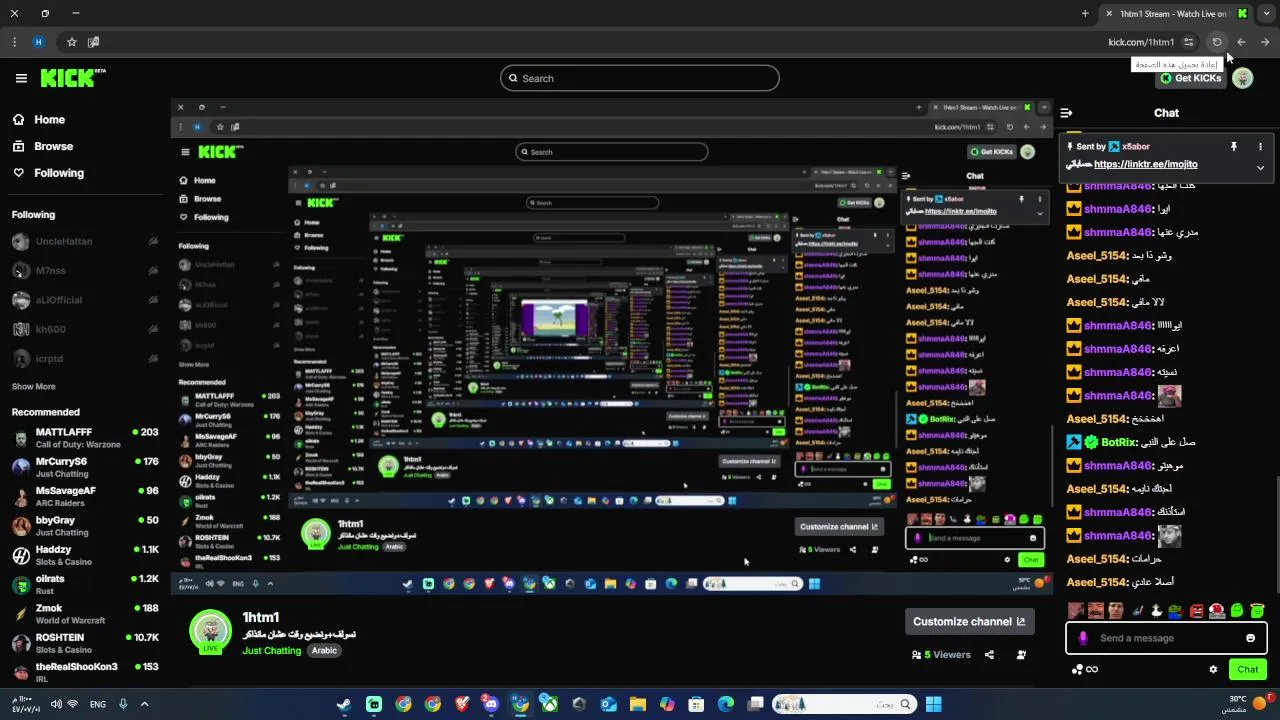The image size is (1280, 720).
Task: Open site settings icon beside kick.com/1htm1
Action: point(1188,42)
